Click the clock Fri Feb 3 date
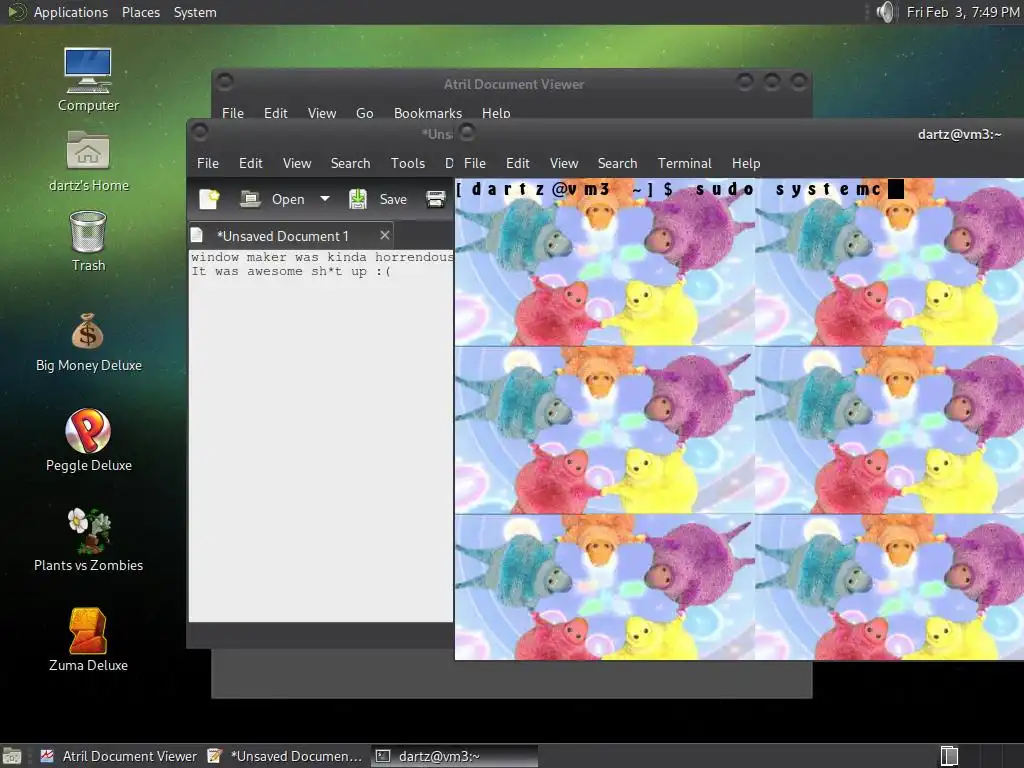Image resolution: width=1024 pixels, height=768 pixels. coord(963,12)
